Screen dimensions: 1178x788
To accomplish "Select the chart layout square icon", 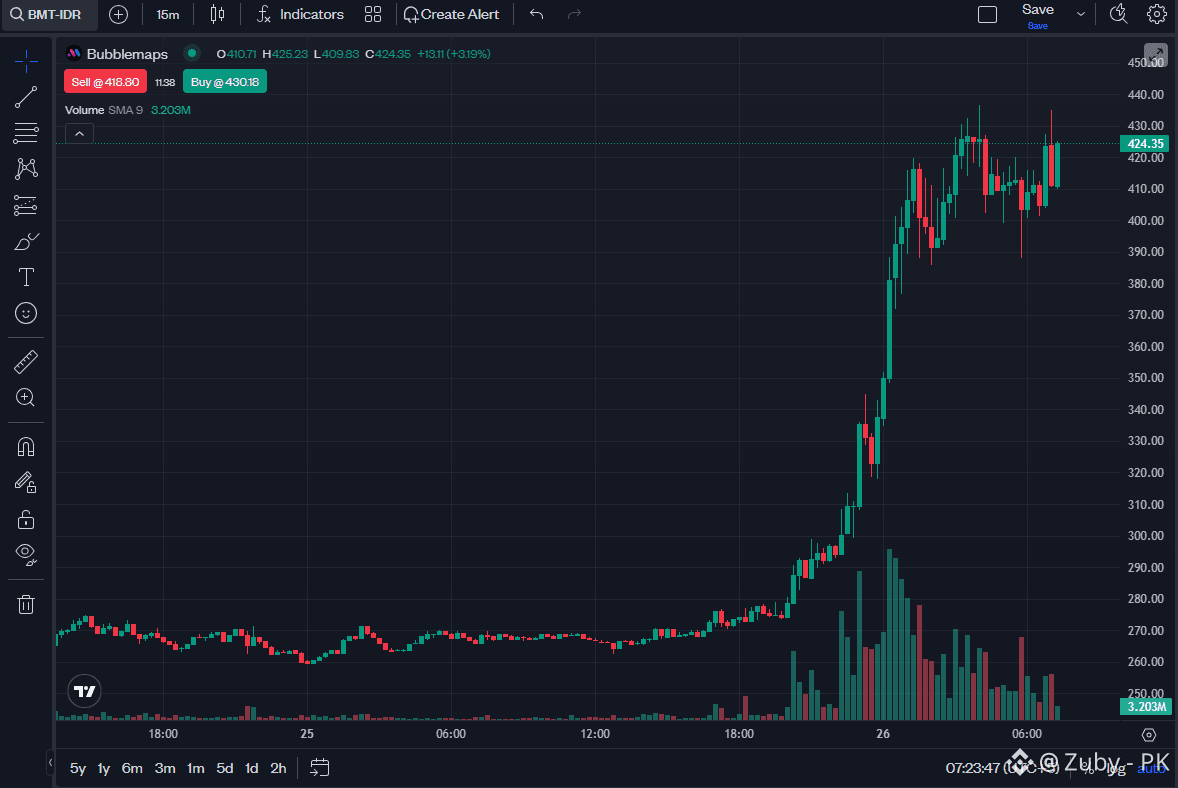I will (987, 14).
